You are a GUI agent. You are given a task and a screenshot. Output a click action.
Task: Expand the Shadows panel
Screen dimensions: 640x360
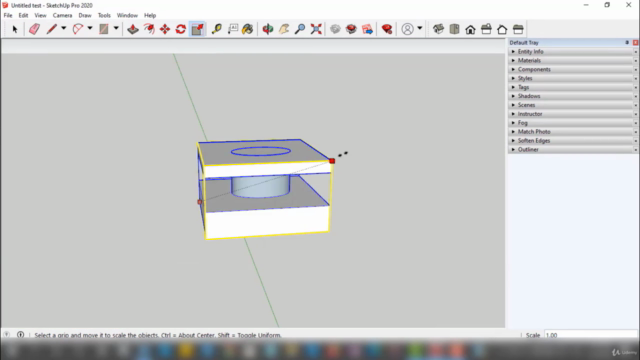(x=573, y=96)
